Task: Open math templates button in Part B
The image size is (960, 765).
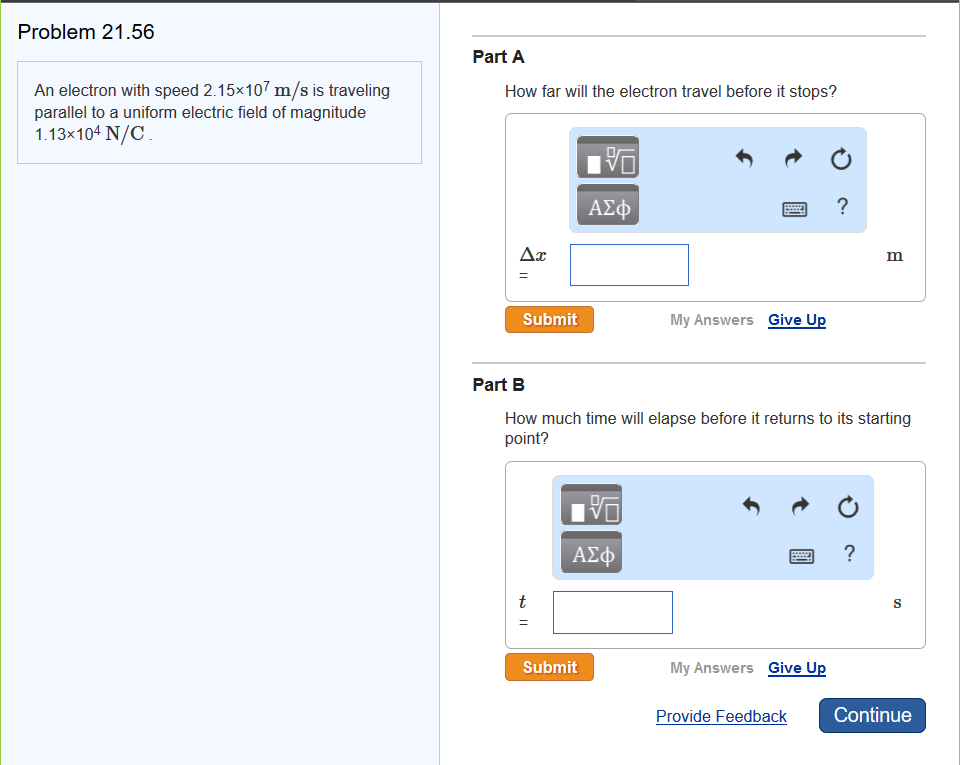Action: click(x=591, y=506)
